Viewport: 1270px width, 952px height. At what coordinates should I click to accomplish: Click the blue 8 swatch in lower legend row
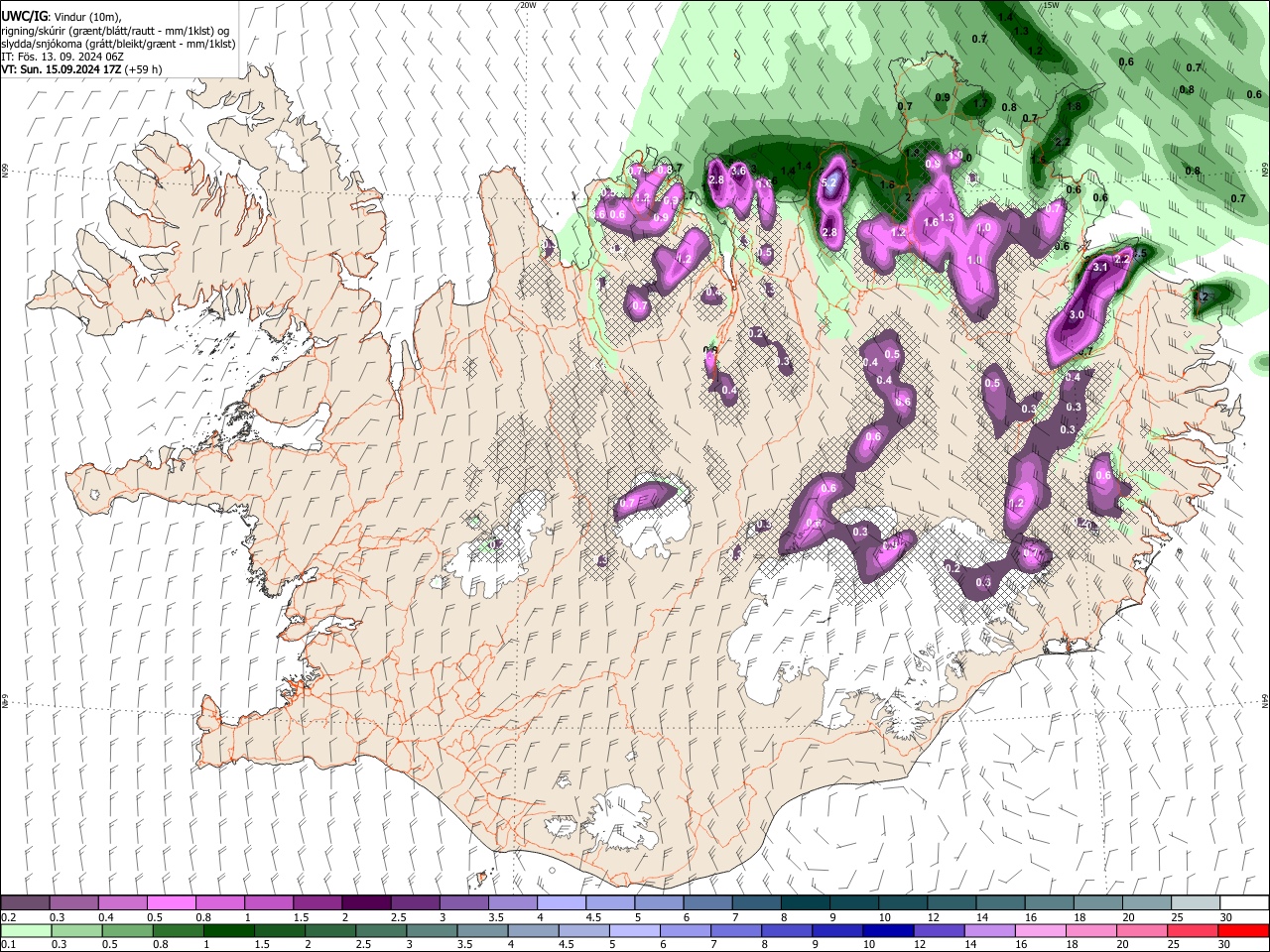pyautogui.click(x=786, y=931)
